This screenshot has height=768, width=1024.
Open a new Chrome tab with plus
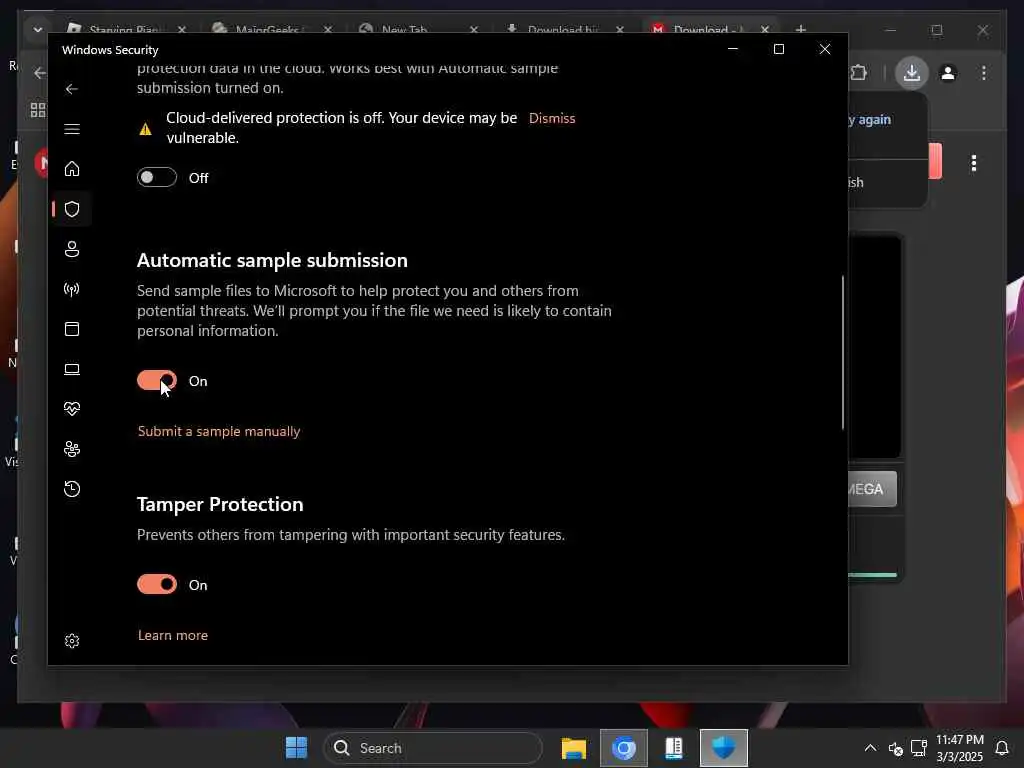pos(801,29)
